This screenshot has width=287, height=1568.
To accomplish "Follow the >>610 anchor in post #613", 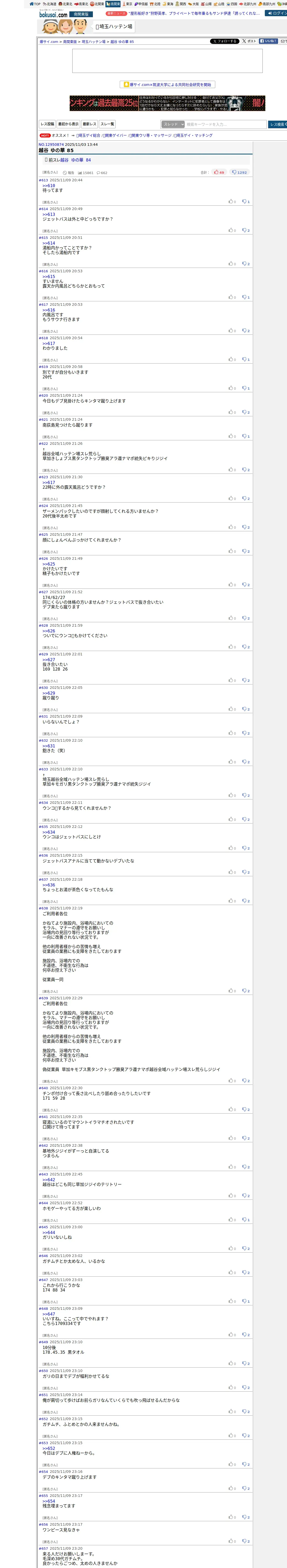I will [x=49, y=186].
